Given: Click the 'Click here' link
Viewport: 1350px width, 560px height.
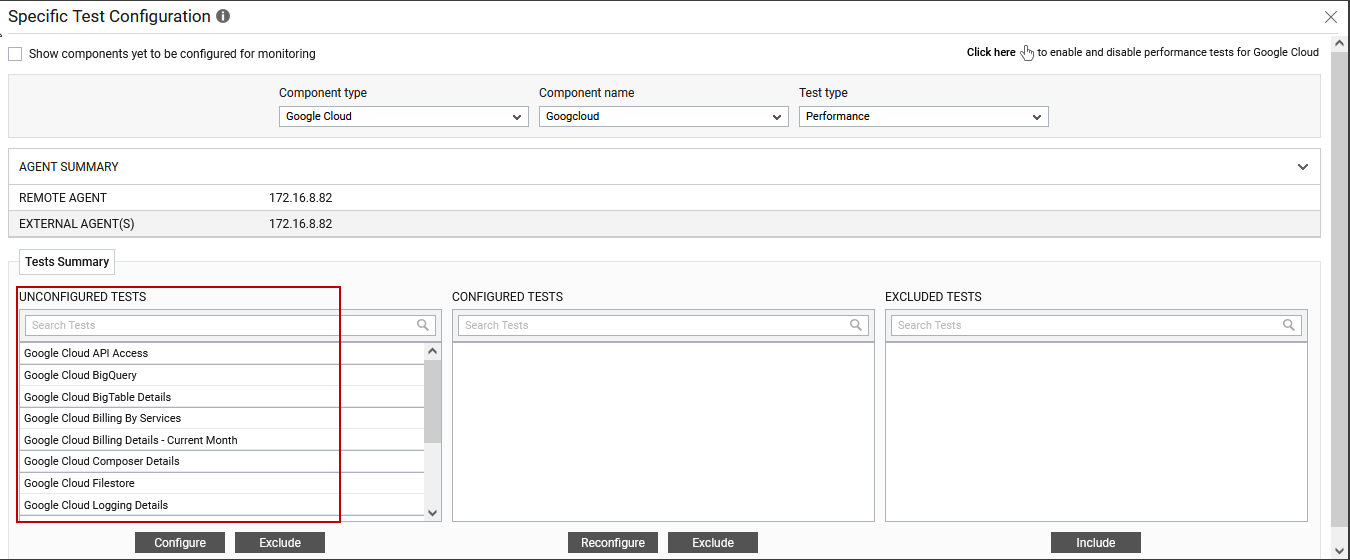Looking at the screenshot, I should click(x=991, y=53).
